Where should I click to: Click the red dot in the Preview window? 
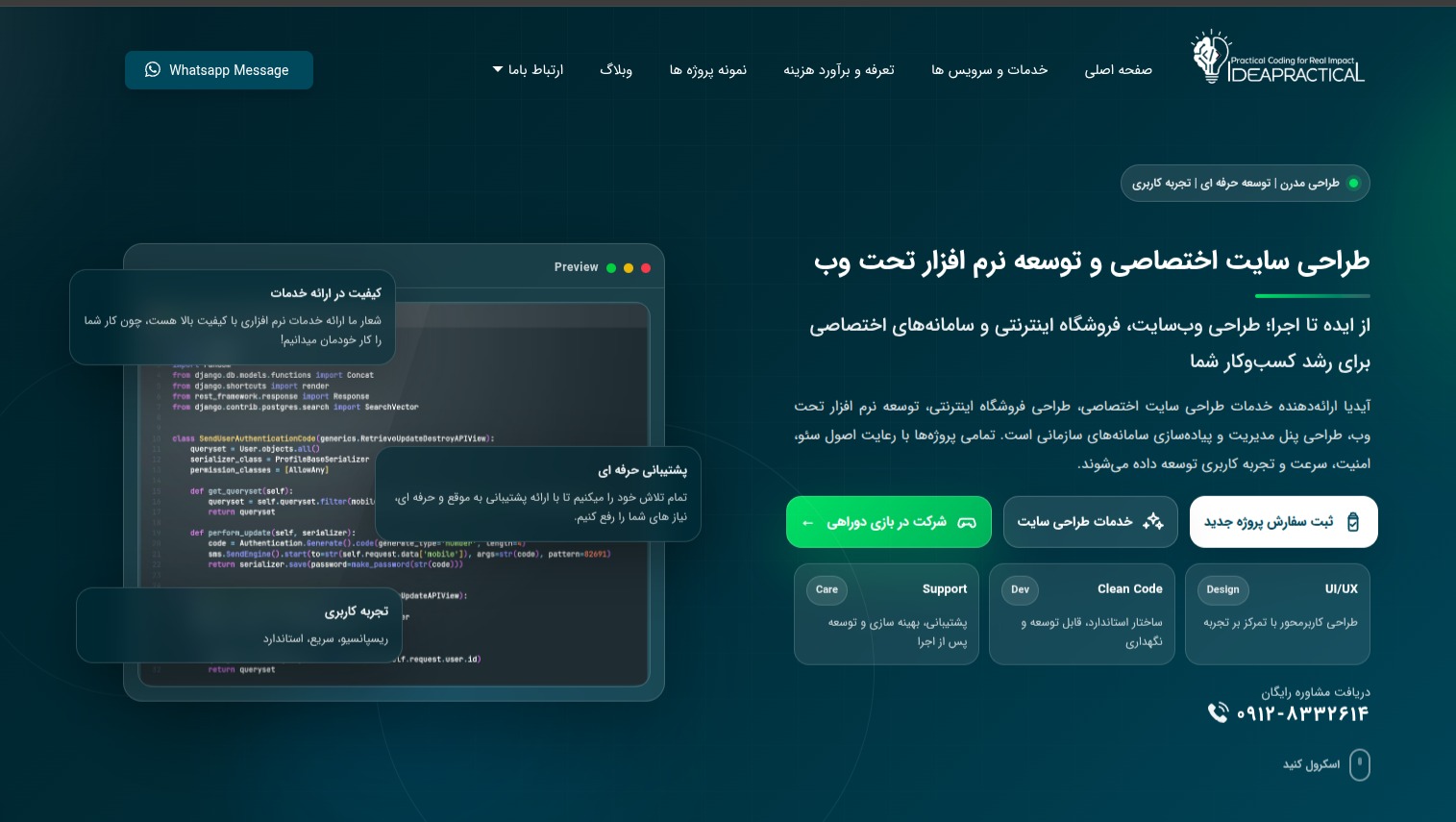click(646, 268)
